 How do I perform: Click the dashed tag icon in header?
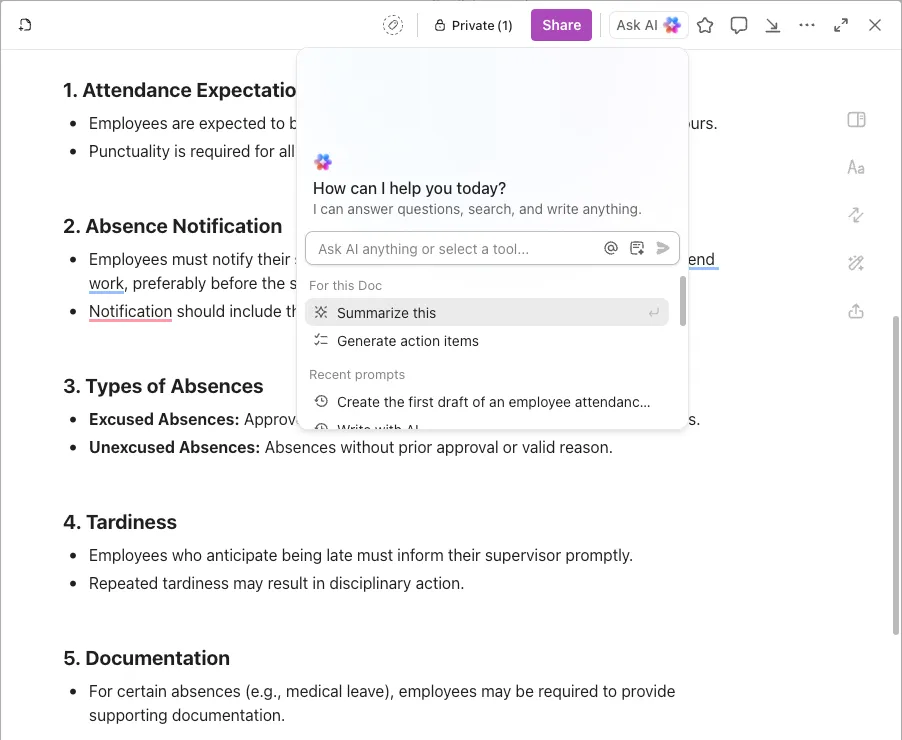coord(393,25)
